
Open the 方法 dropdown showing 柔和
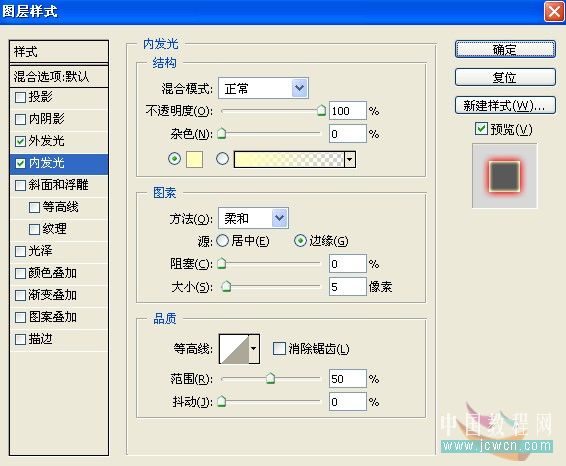253,218
